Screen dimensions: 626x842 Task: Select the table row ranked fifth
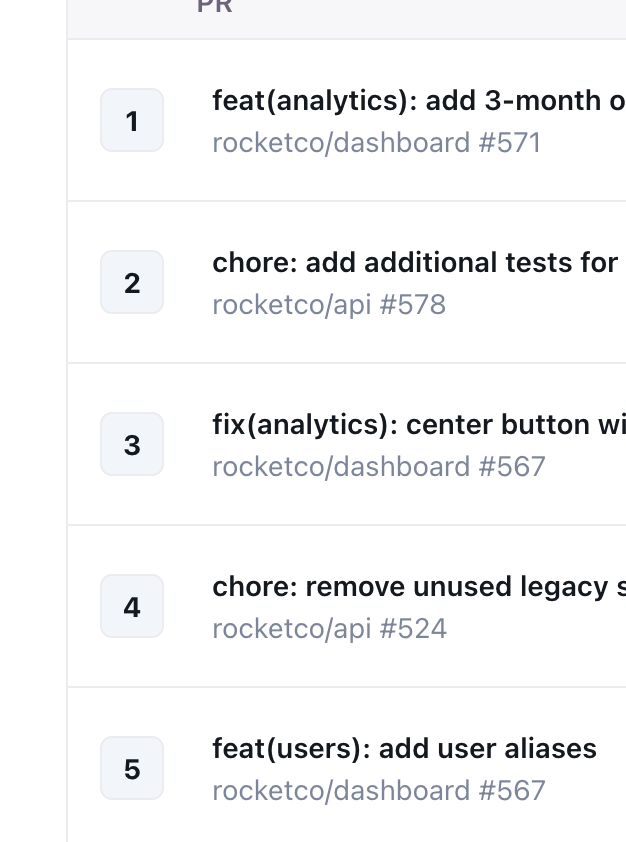[x=347, y=765]
